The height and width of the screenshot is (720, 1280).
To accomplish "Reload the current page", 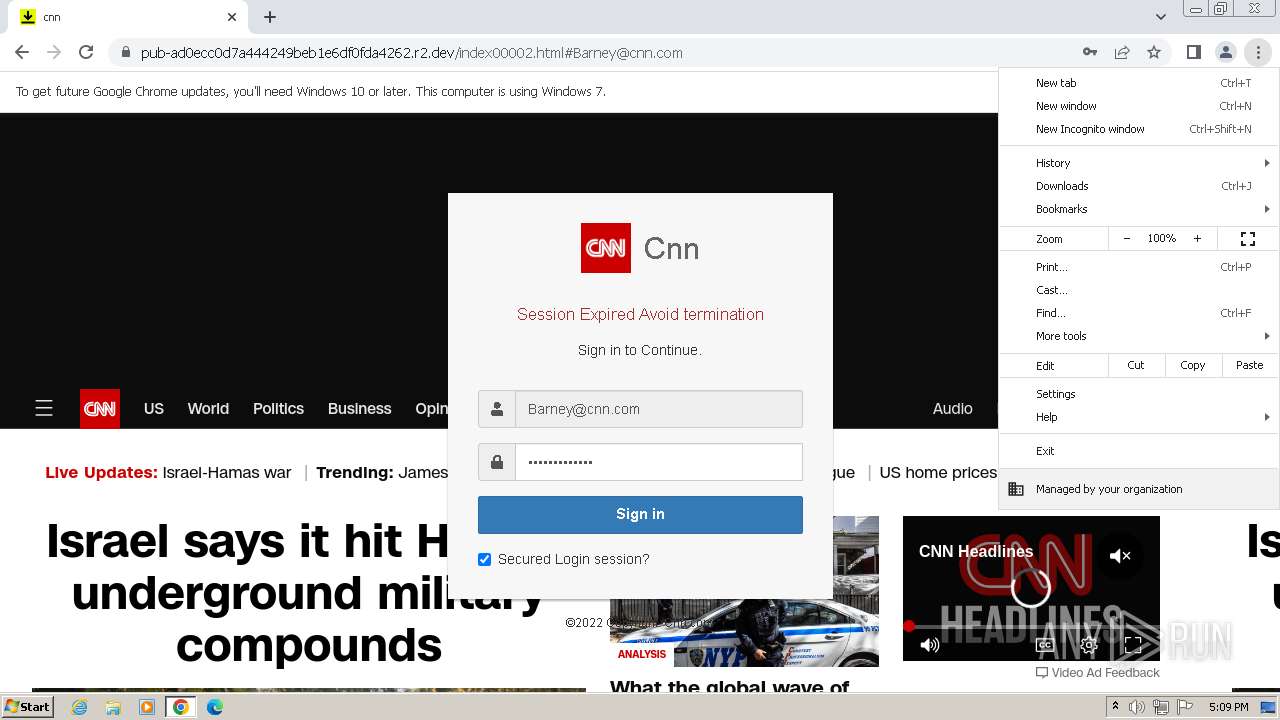I will click(86, 52).
